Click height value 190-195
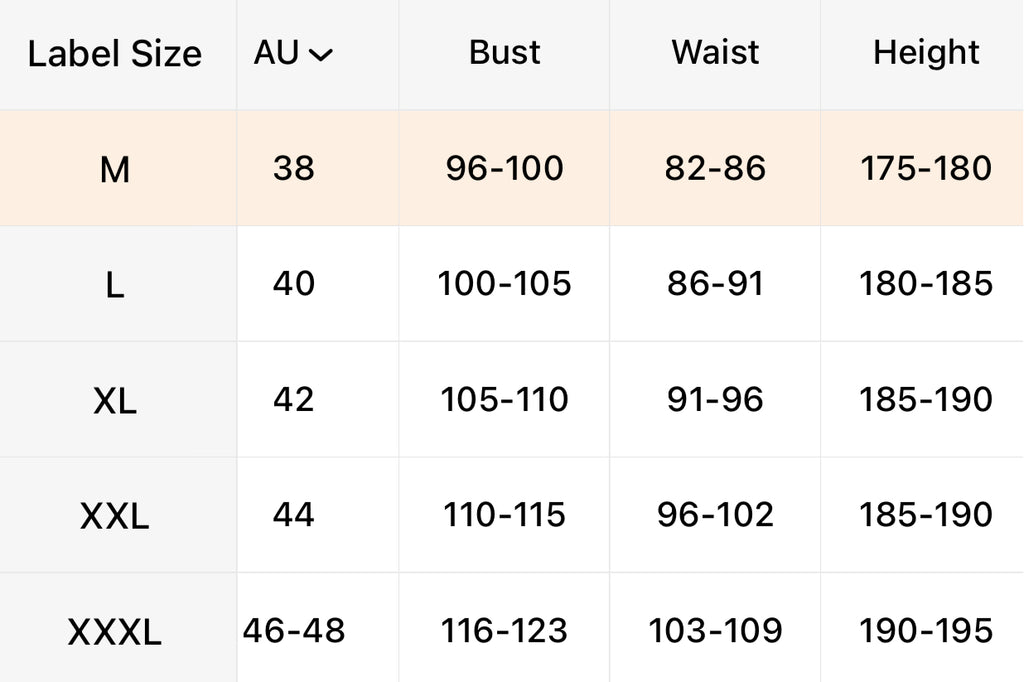 point(926,630)
